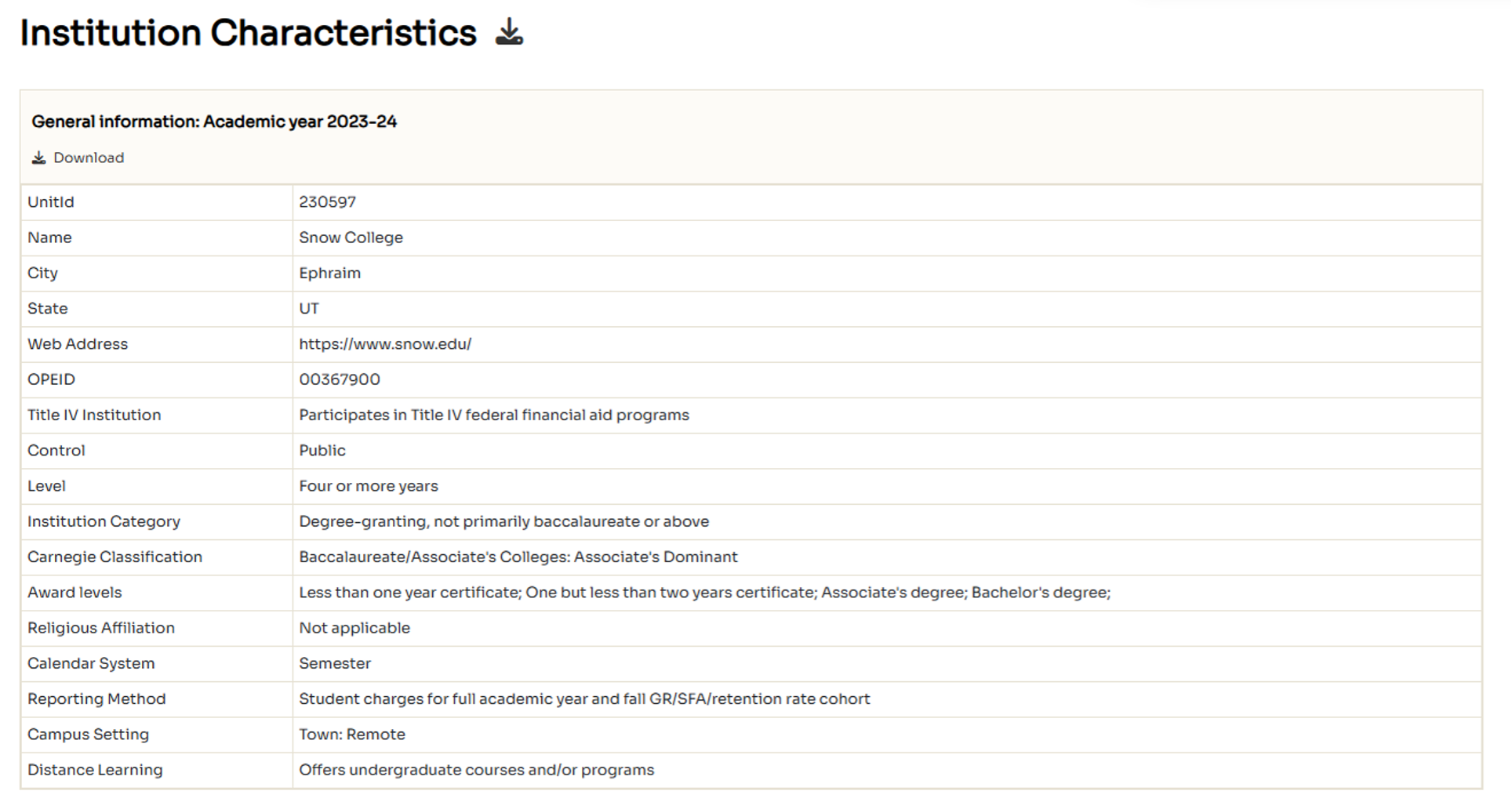Click the download icon beside Institution Characteristics title
The width and height of the screenshot is (1512, 809).
point(508,31)
